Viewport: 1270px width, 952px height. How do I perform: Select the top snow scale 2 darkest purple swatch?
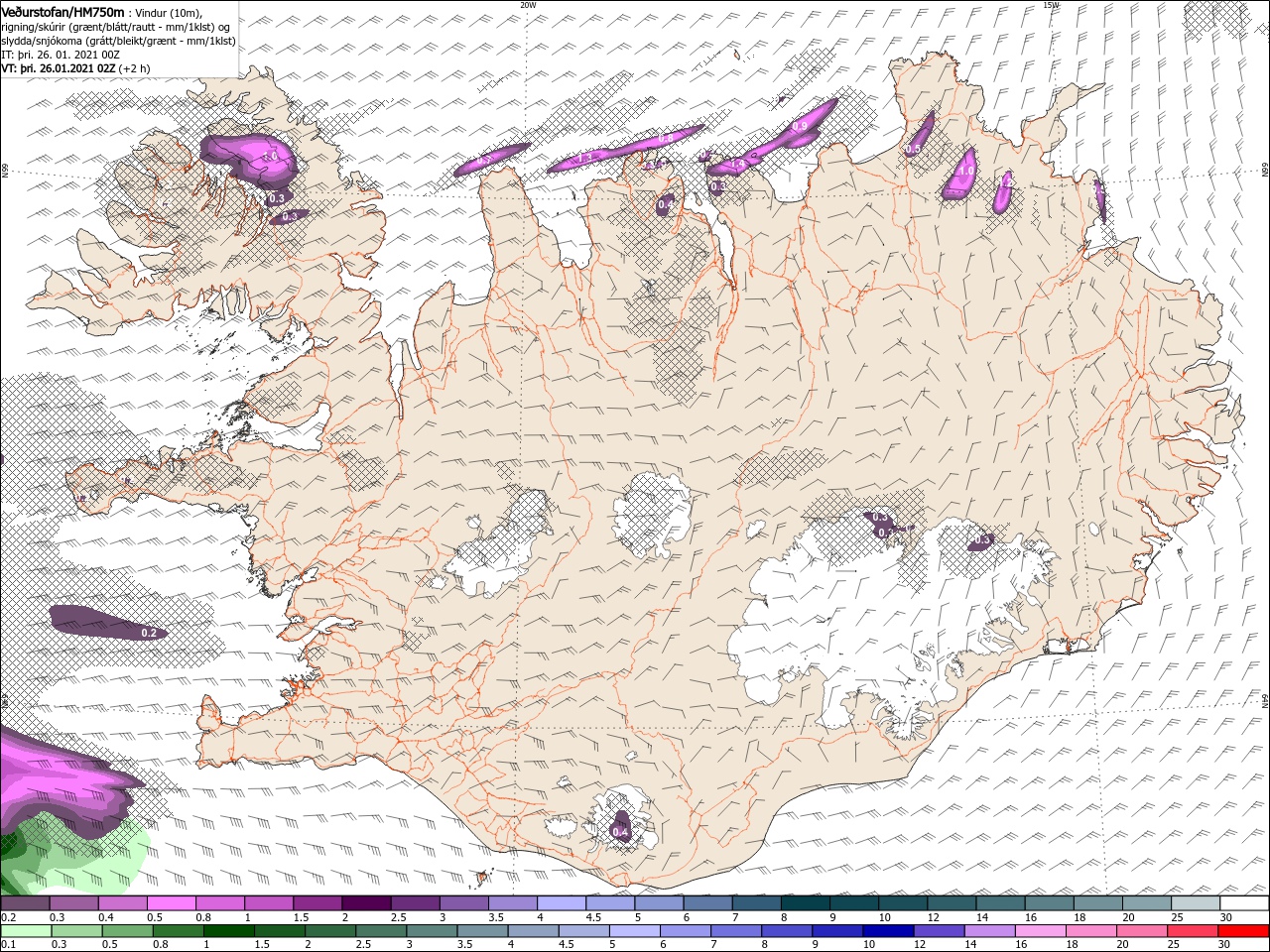pos(365,903)
